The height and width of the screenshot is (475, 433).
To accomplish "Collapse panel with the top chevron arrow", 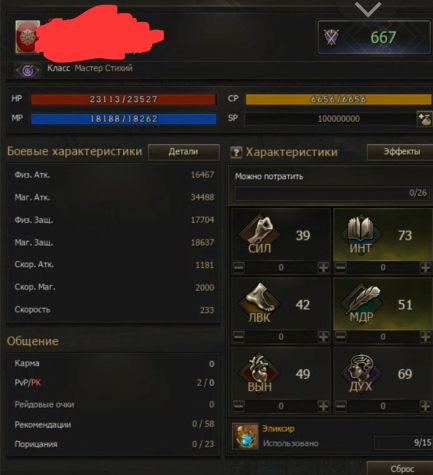I will 368,9.
